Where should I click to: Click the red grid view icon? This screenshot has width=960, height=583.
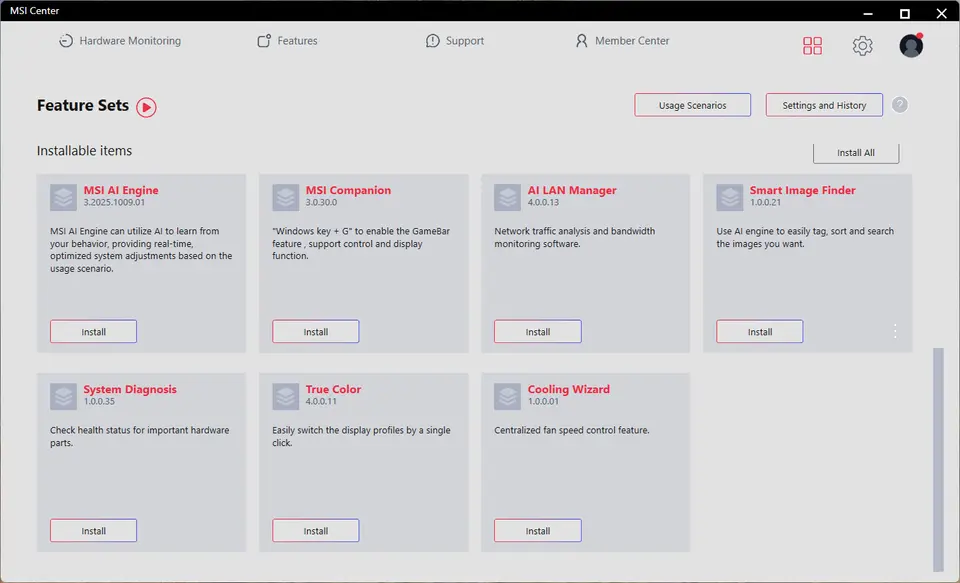pyautogui.click(x=812, y=46)
